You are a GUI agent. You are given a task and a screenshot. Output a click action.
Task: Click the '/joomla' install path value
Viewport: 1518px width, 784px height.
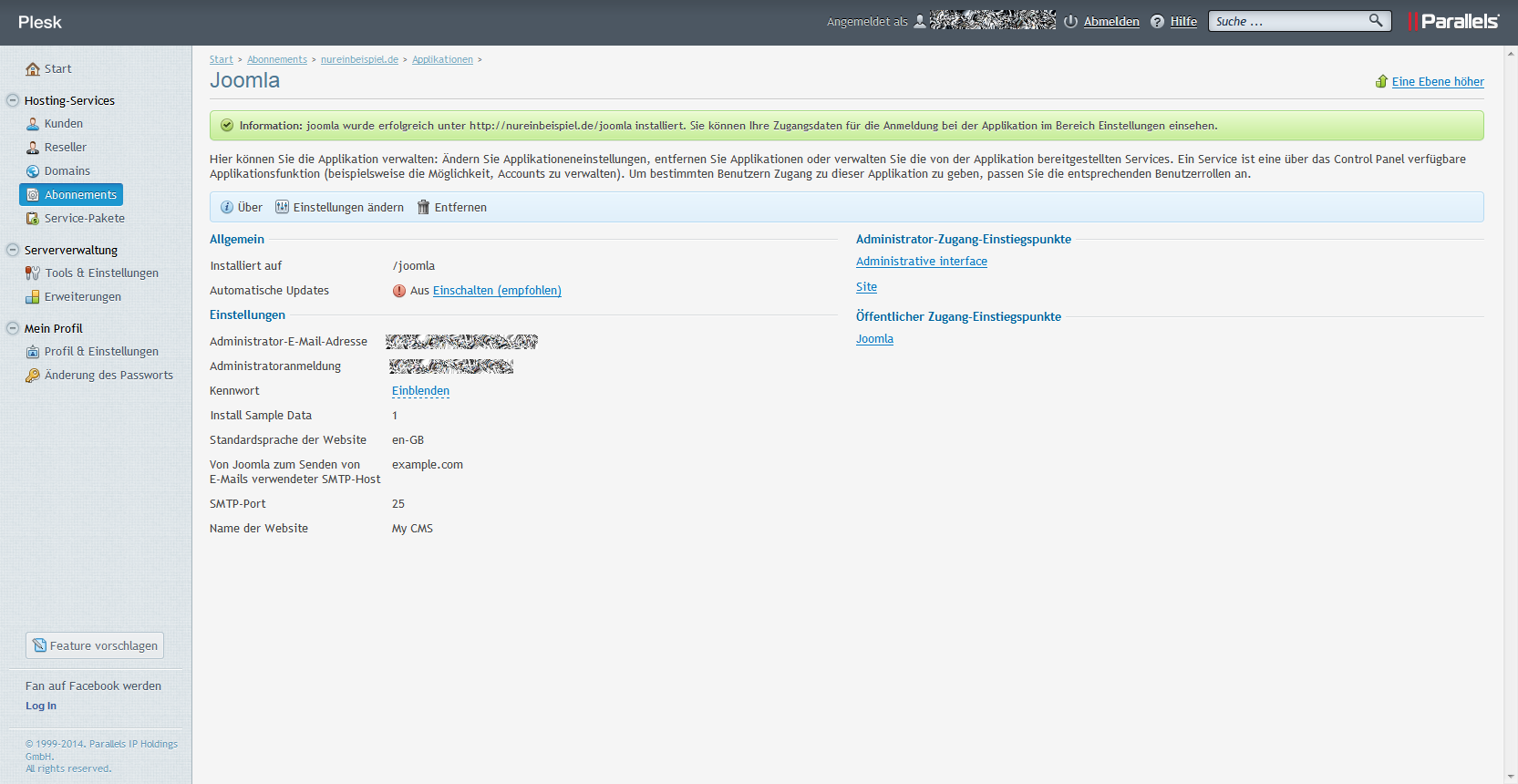(x=413, y=266)
